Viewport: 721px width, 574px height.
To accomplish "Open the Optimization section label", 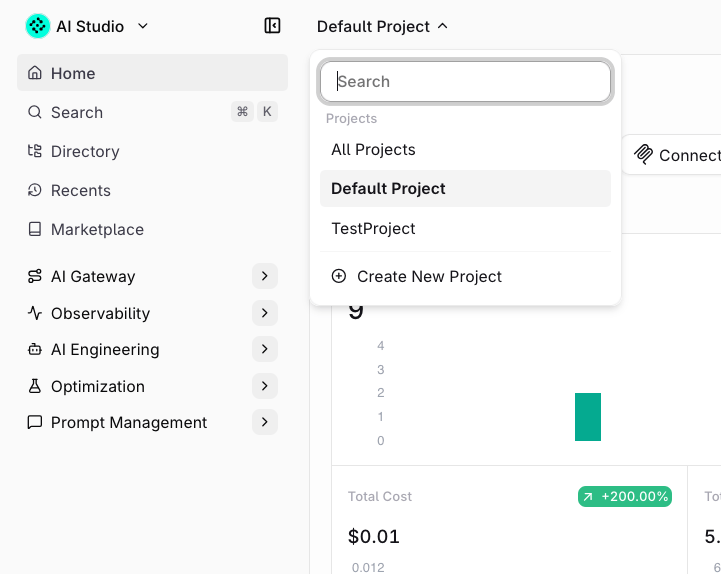I will point(97,386).
